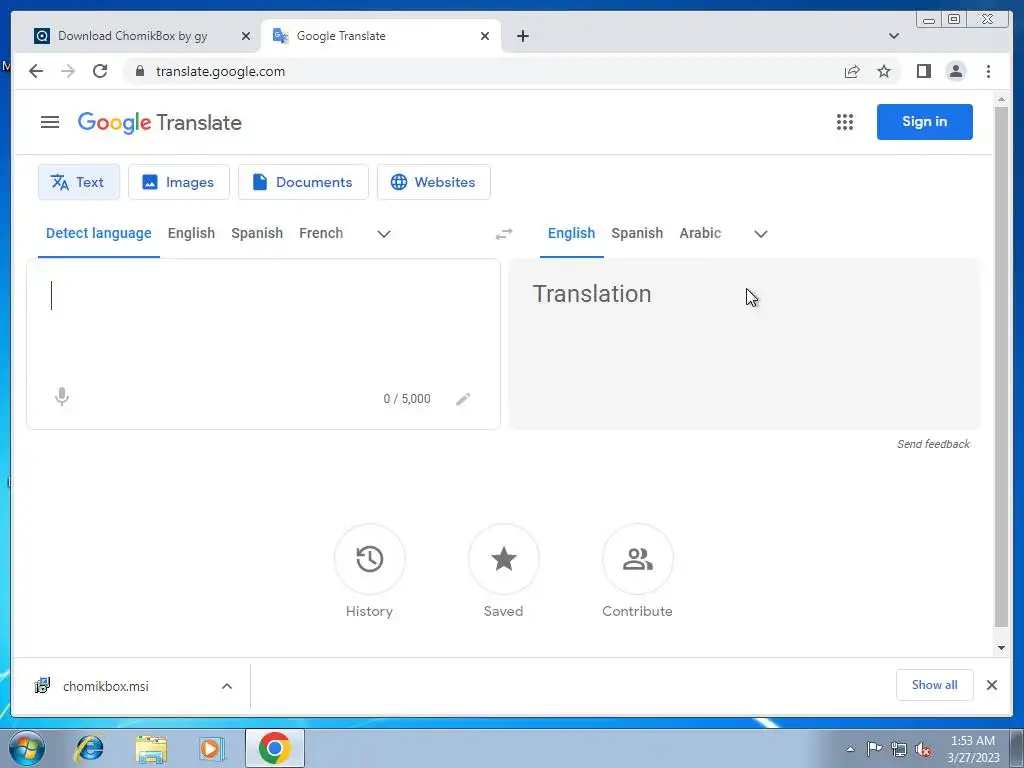Switch to Websites translation
The height and width of the screenshot is (768, 1024).
pos(434,182)
